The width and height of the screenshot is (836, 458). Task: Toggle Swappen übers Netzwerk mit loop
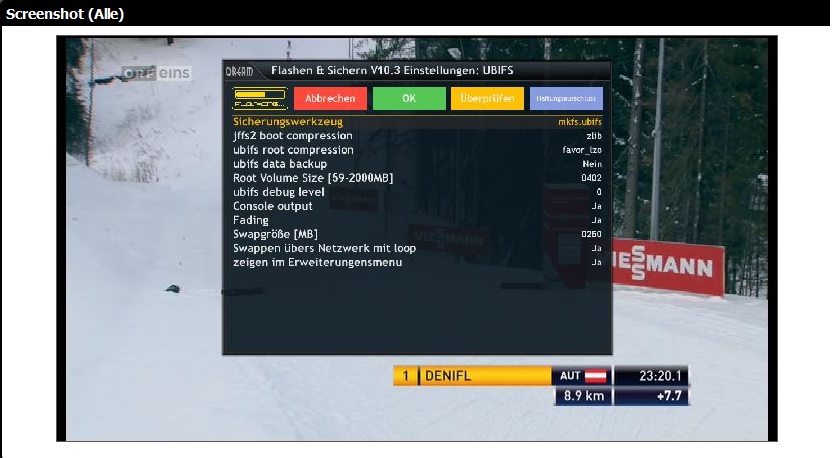pyautogui.click(x=596, y=248)
